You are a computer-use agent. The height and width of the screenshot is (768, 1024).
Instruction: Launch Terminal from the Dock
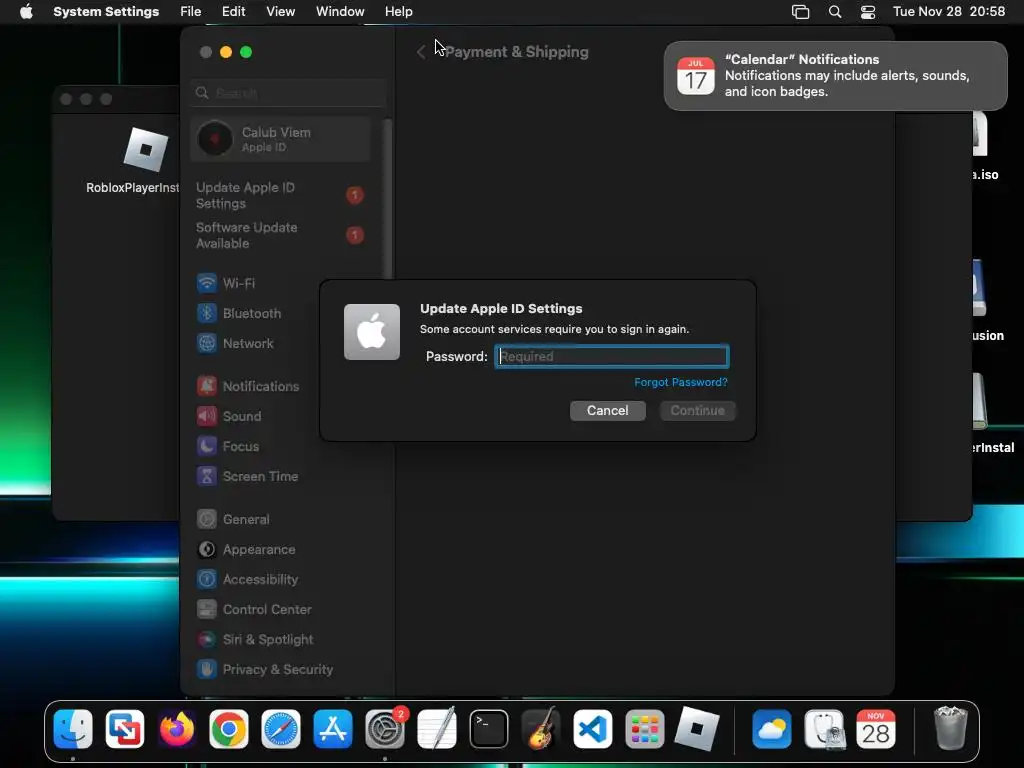pos(488,729)
